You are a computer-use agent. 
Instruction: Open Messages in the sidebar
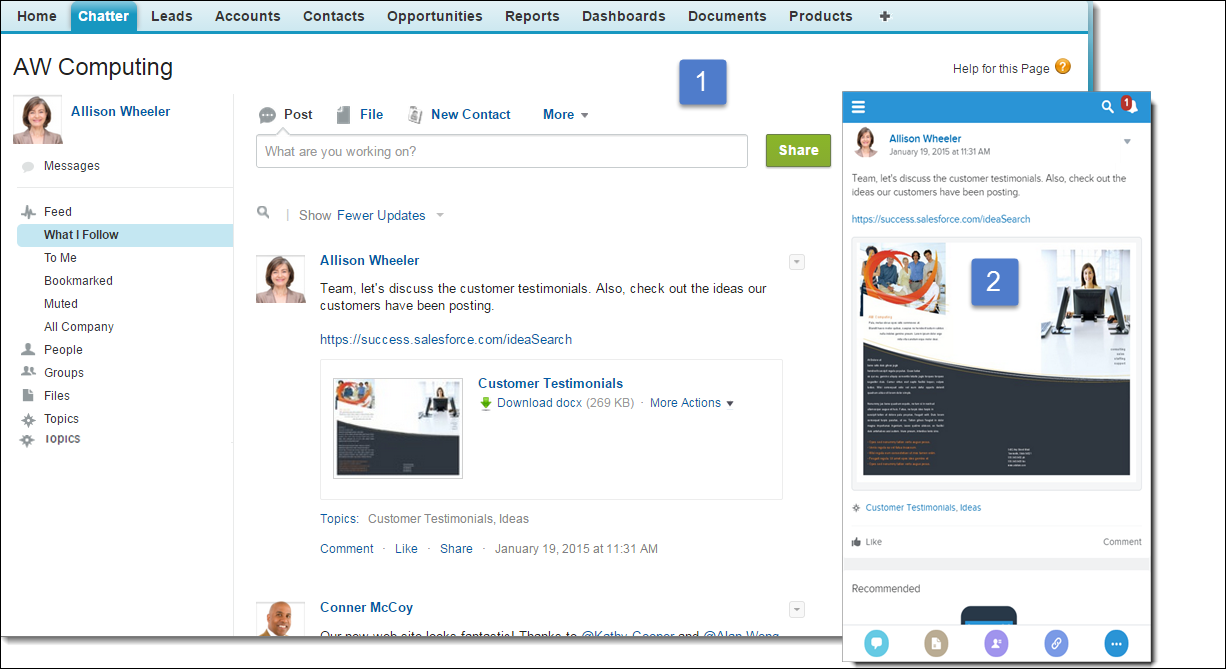(x=72, y=166)
